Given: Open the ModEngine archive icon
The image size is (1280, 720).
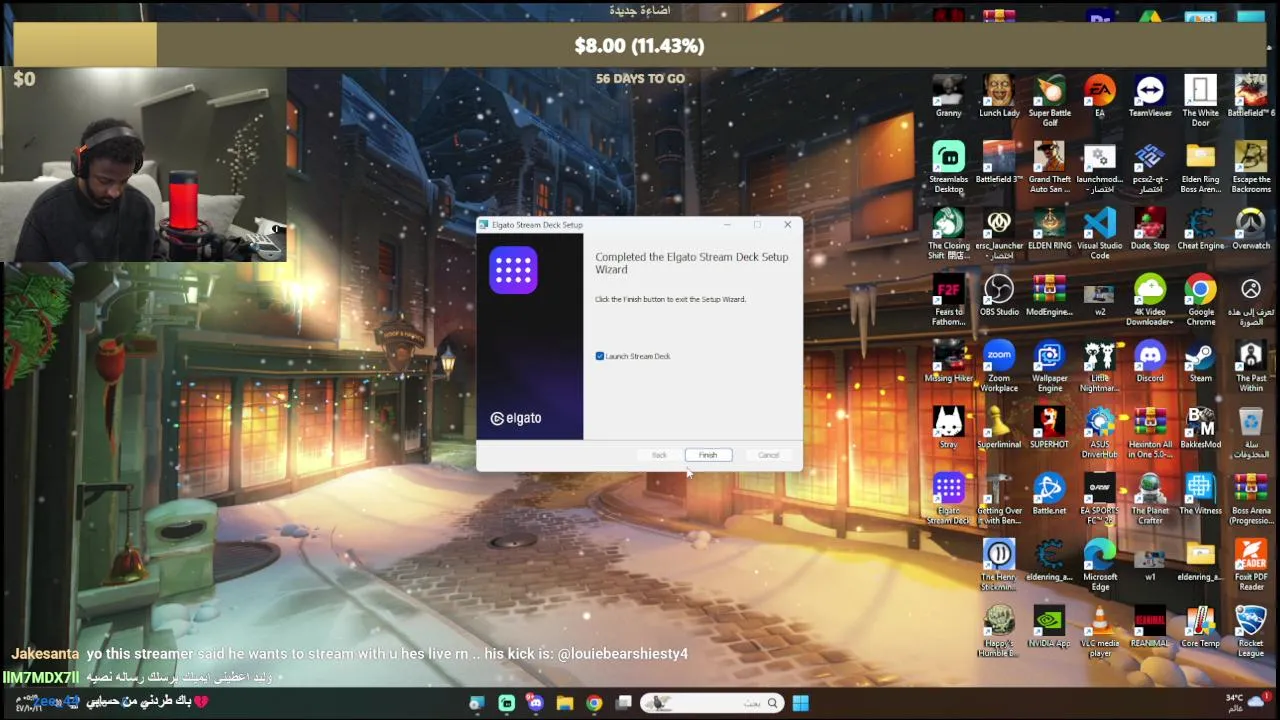Looking at the screenshot, I should [x=1049, y=295].
